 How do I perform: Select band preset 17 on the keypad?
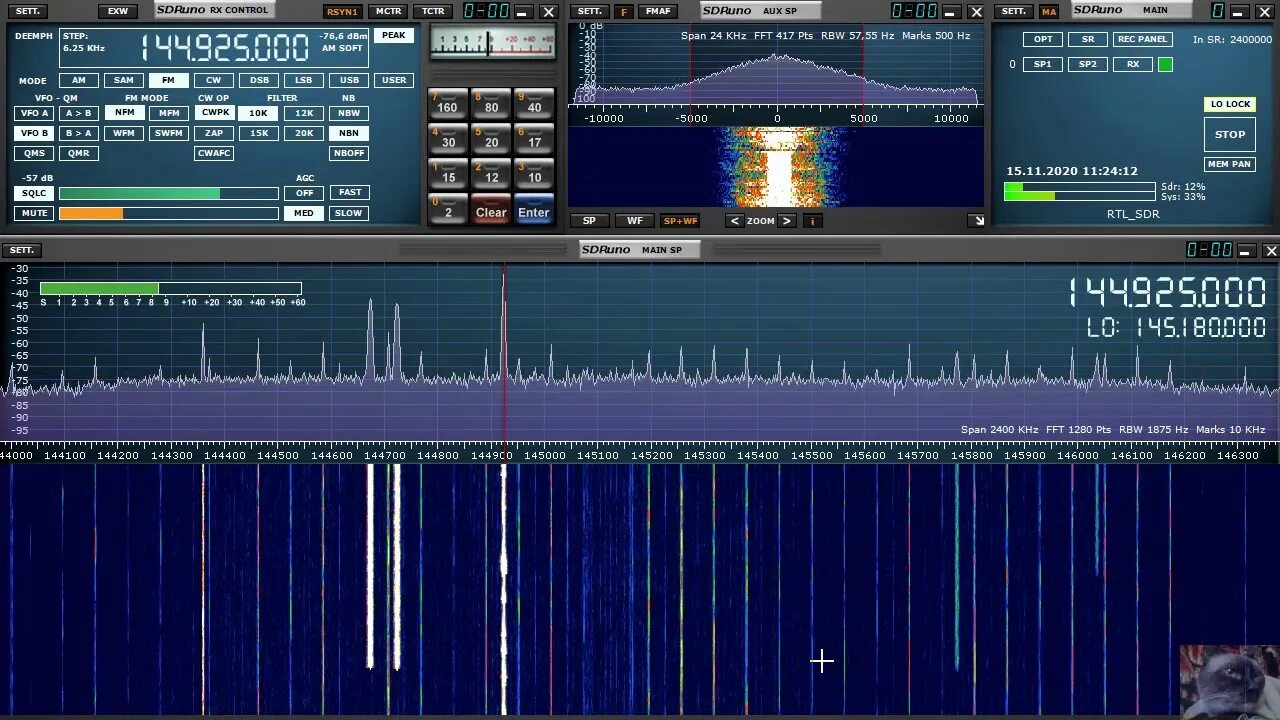coord(534,139)
